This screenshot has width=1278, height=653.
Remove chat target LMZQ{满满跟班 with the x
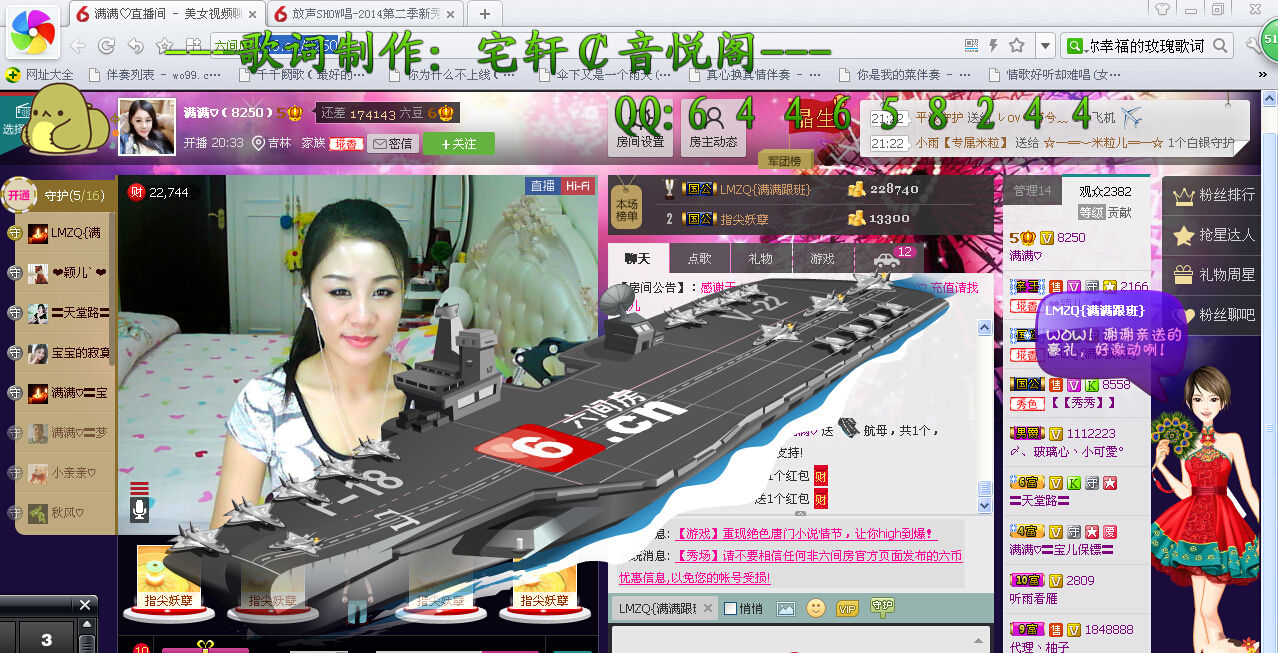point(708,608)
